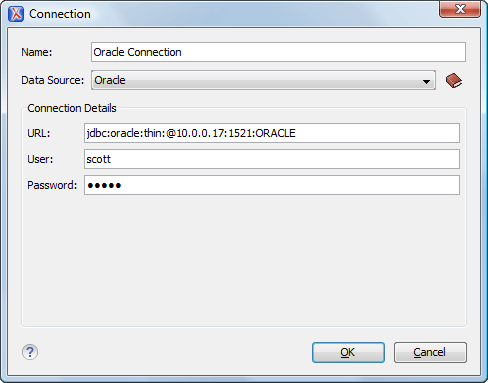Viewport: 488px width, 383px height.
Task: Click the Connection title bar text
Action: (60, 14)
